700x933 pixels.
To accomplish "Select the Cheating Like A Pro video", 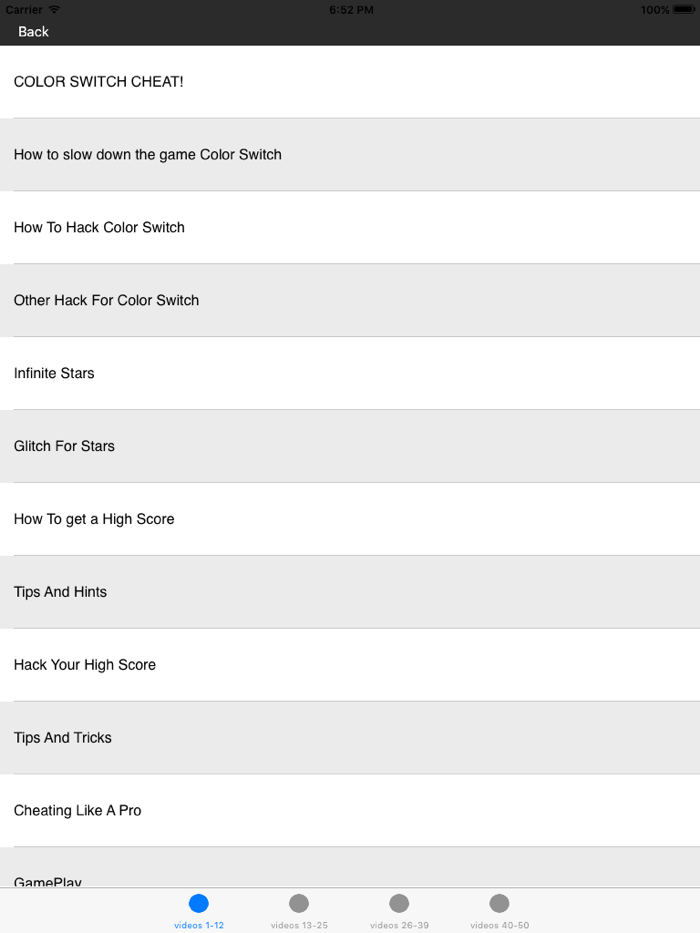I will coord(350,810).
